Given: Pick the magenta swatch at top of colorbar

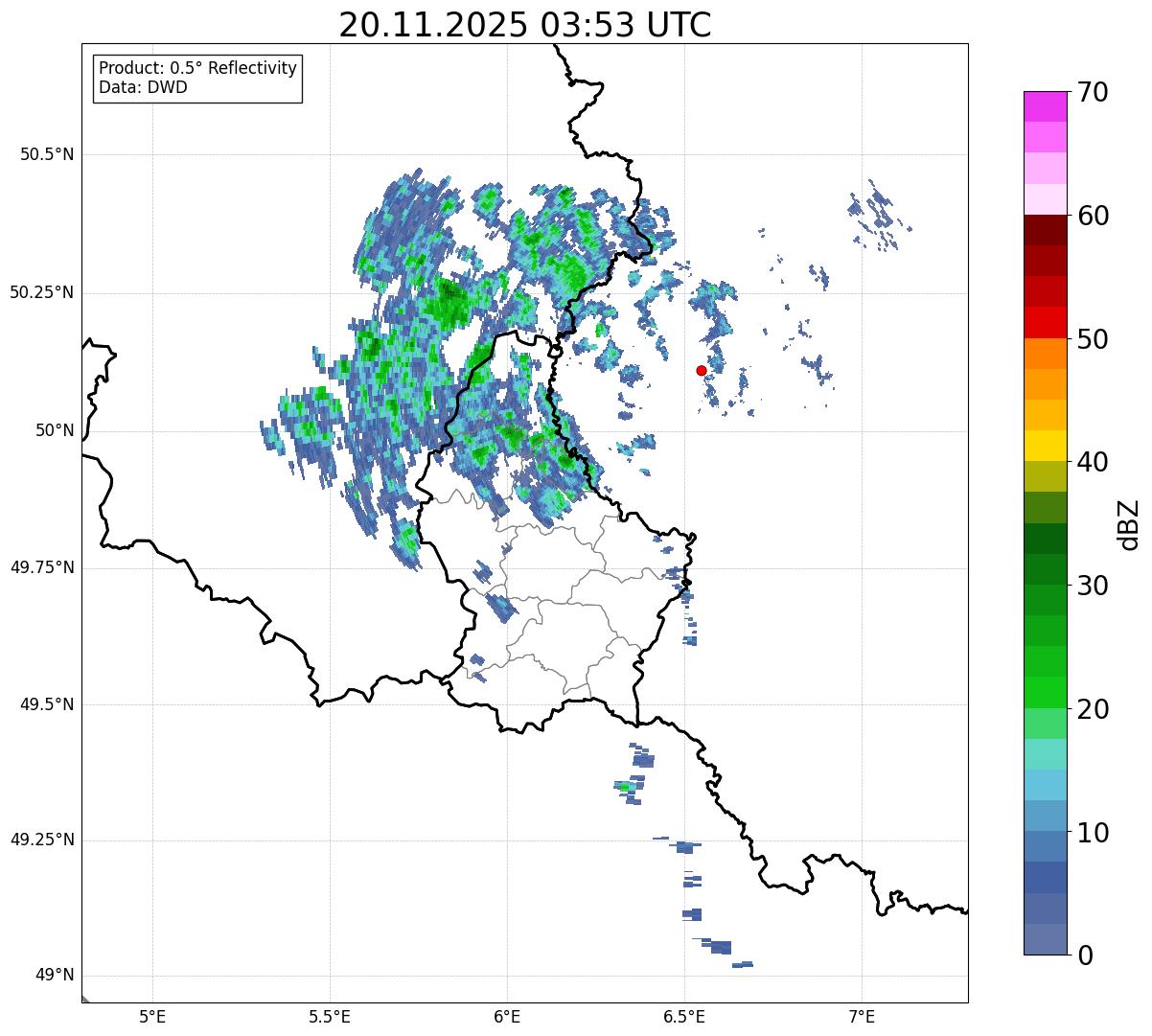Looking at the screenshot, I should coord(1045,106).
